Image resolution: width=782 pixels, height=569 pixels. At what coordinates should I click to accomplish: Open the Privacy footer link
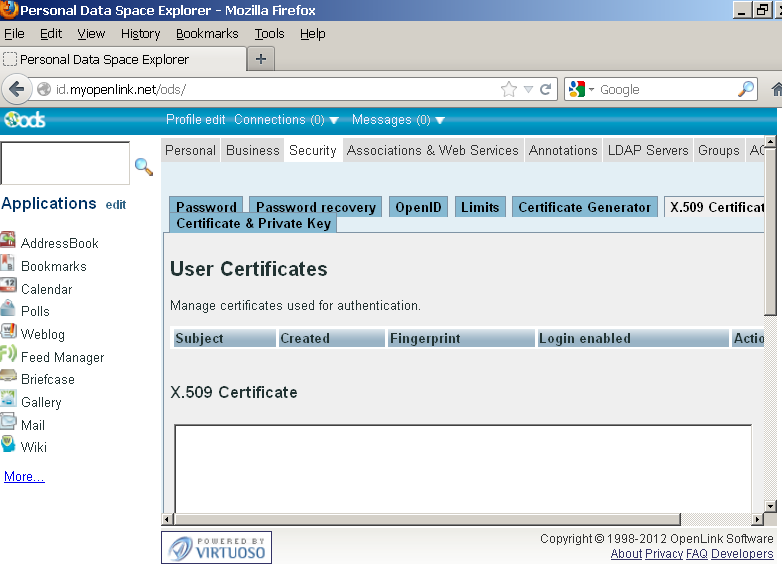(x=664, y=554)
